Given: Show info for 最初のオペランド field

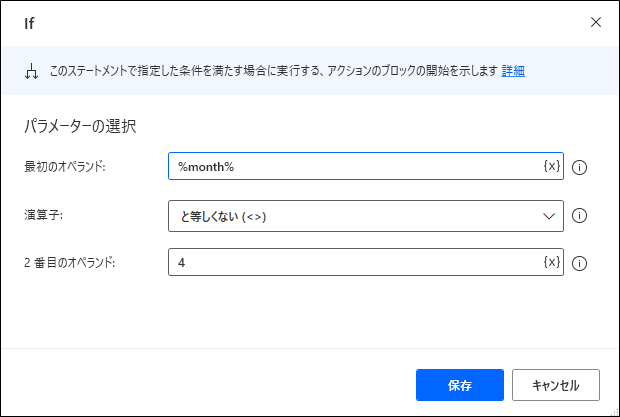Looking at the screenshot, I should click(x=579, y=167).
